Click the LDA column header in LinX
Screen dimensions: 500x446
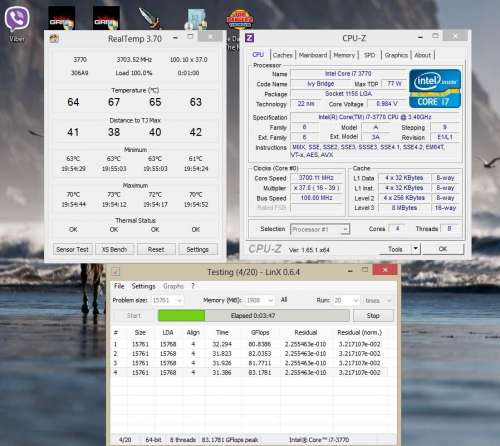168,332
